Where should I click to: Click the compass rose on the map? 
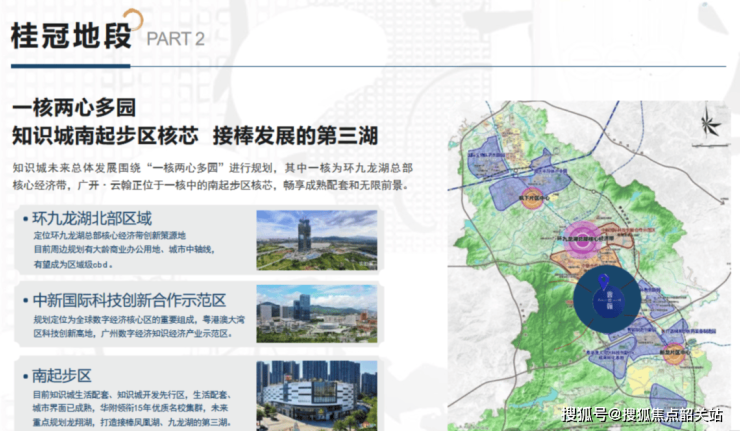(x=709, y=124)
